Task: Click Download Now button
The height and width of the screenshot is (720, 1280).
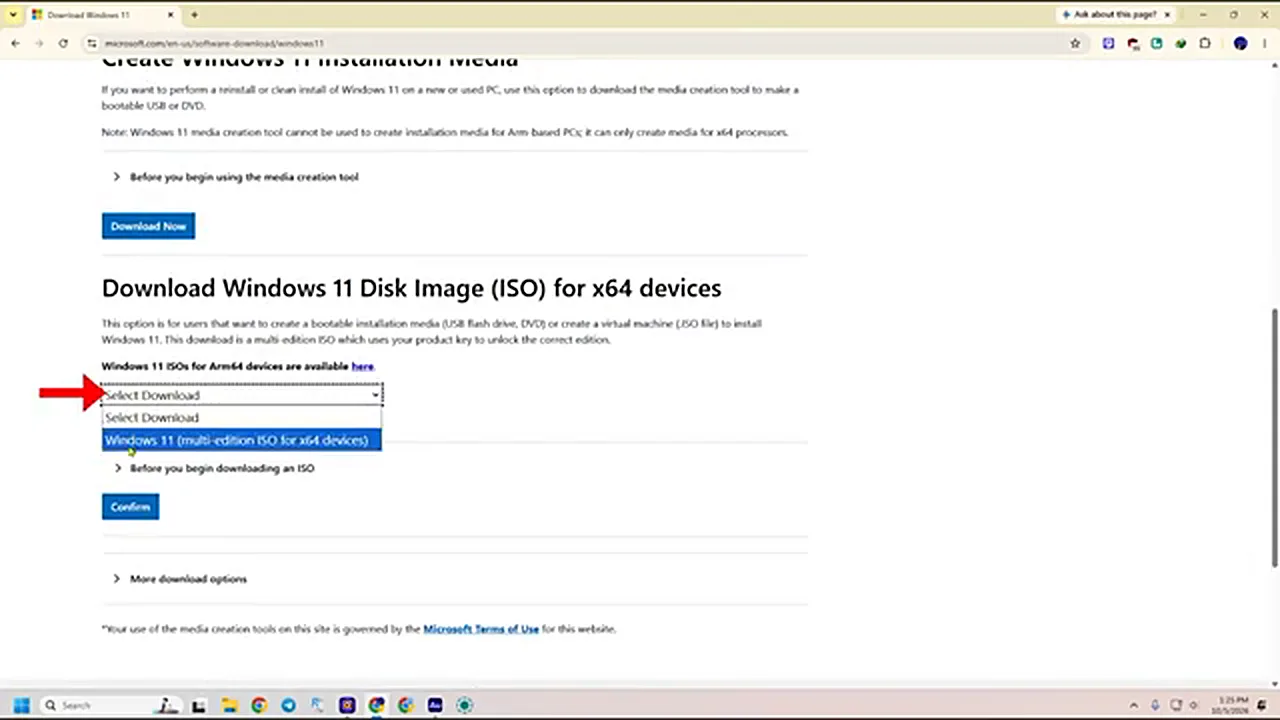Action: click(x=148, y=226)
